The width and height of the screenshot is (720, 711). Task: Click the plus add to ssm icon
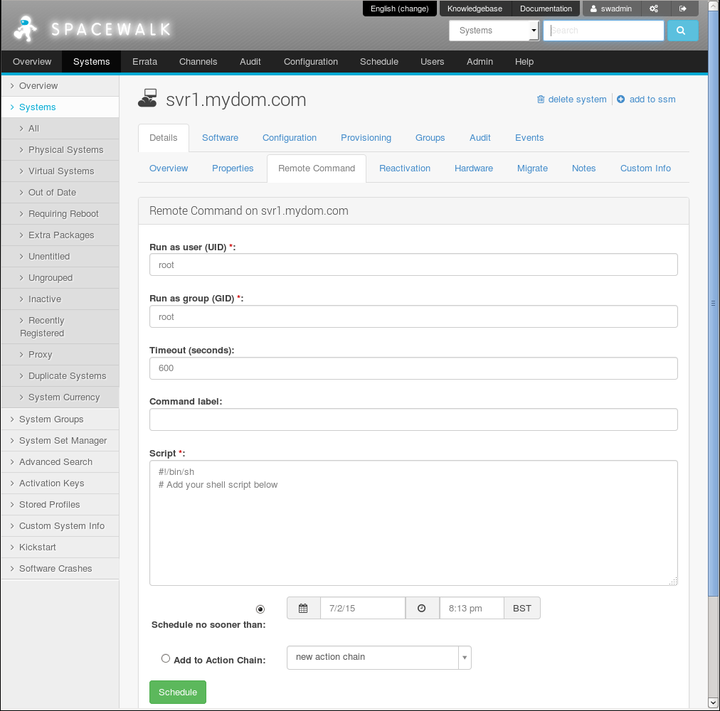click(x=620, y=99)
